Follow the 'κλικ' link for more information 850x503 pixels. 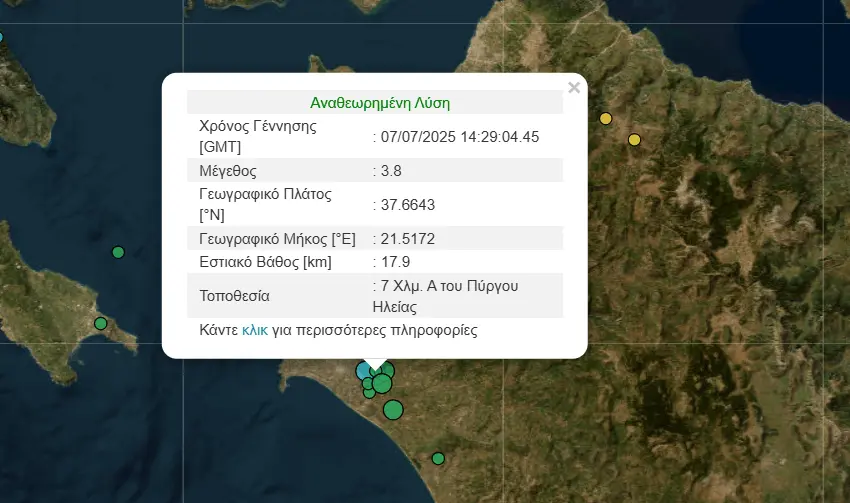click(254, 330)
